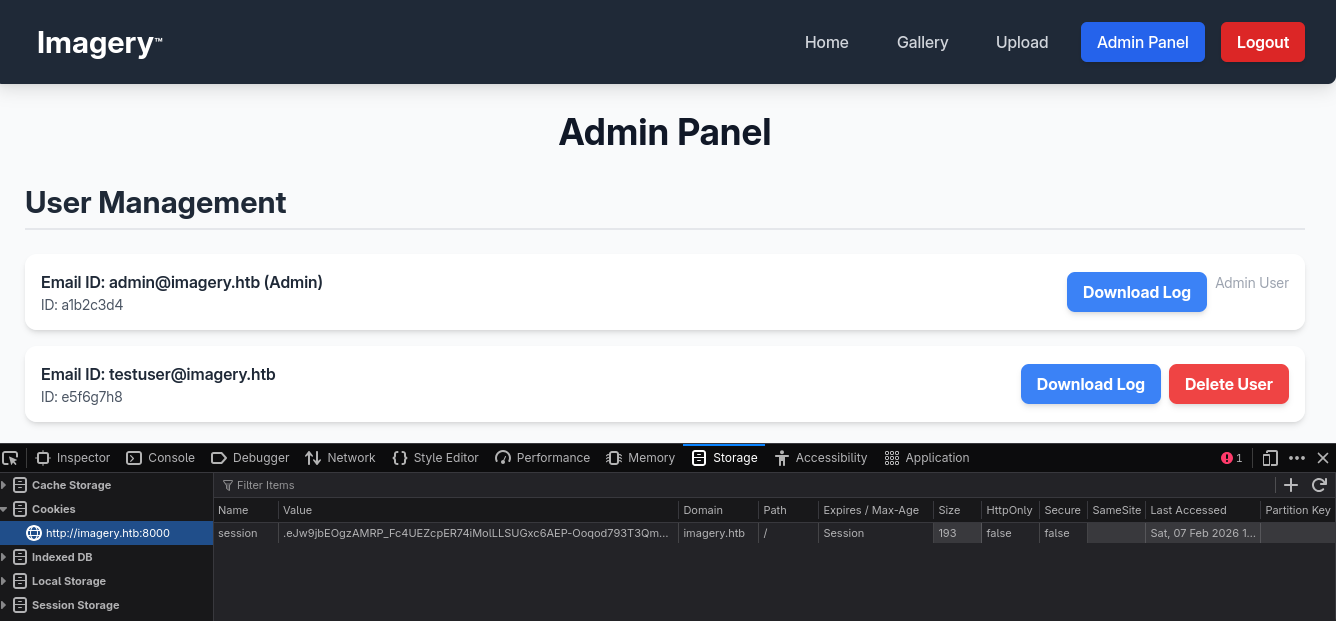This screenshot has width=1336, height=621.
Task: Open the Console panel
Action: pyautogui.click(x=160, y=457)
